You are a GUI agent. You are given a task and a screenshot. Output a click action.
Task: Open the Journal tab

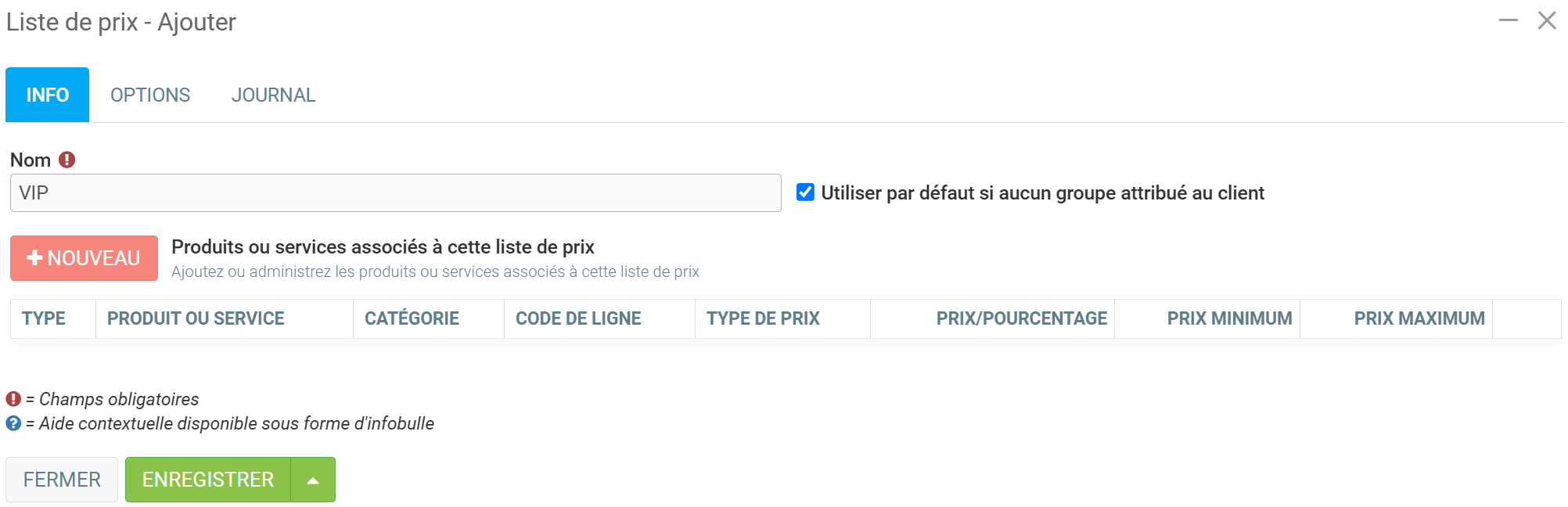[x=273, y=95]
